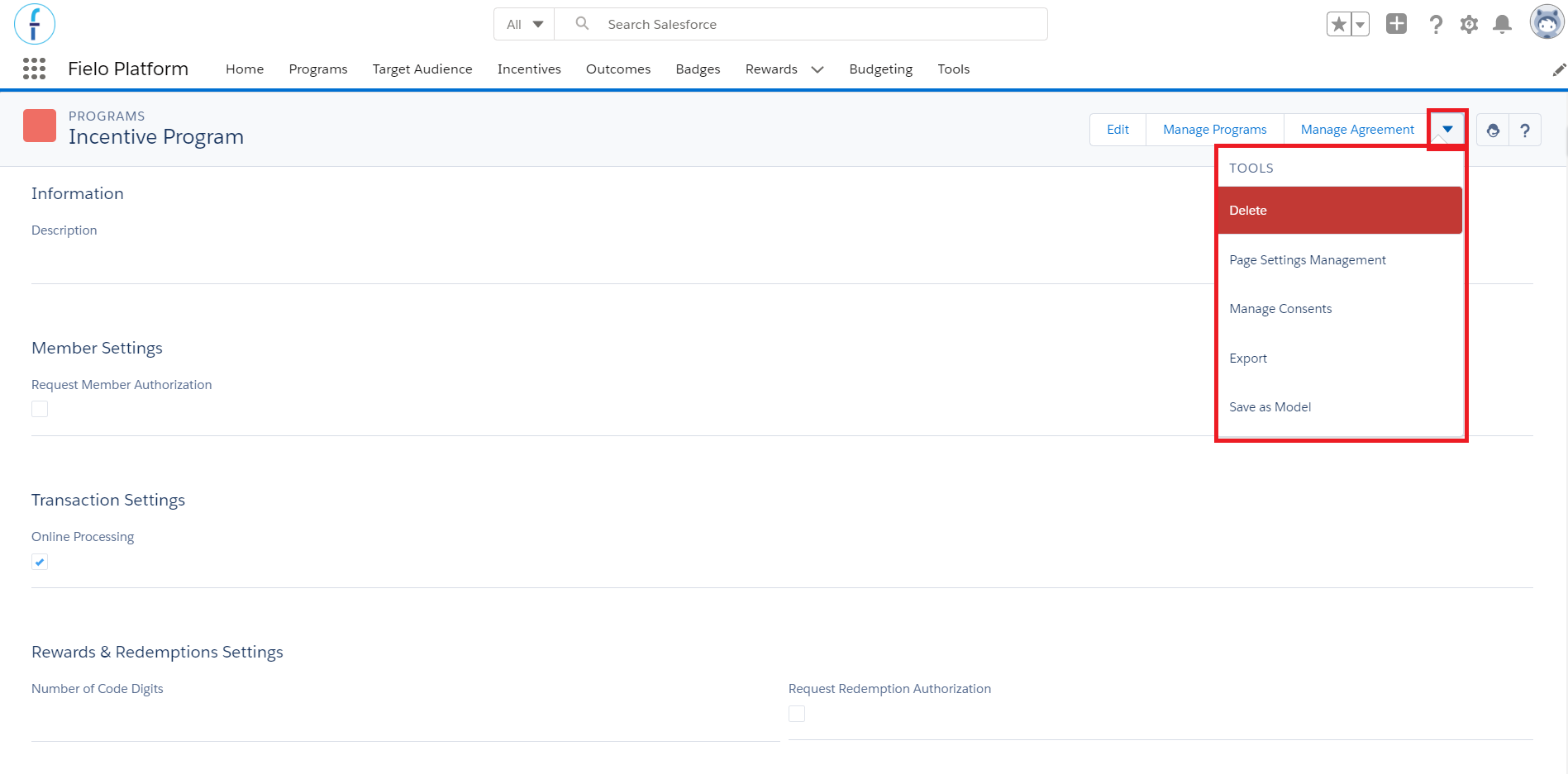1568x774 pixels.
Task: Click the Fielo logo icon
Action: tap(35, 24)
